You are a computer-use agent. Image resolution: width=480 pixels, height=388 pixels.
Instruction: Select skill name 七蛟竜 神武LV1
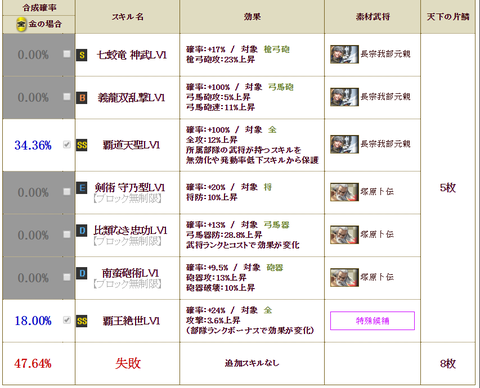point(131,55)
